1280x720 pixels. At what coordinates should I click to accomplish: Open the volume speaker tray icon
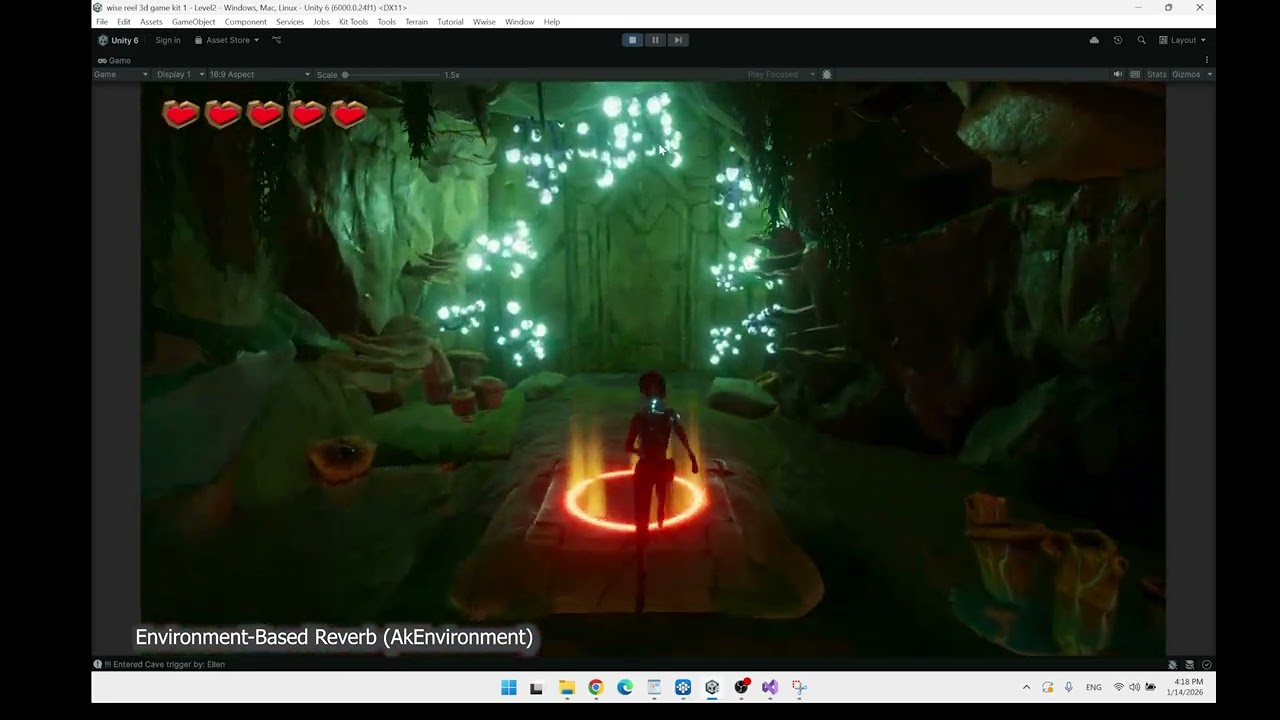pyautogui.click(x=1134, y=687)
